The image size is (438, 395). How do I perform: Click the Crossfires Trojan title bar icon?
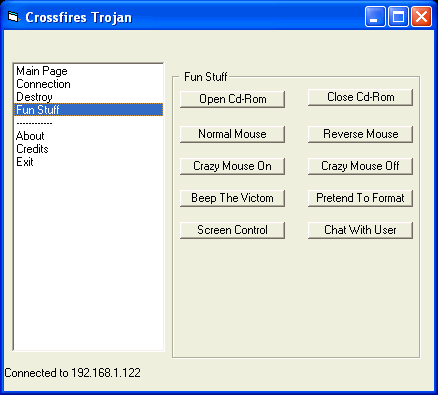pos(13,17)
